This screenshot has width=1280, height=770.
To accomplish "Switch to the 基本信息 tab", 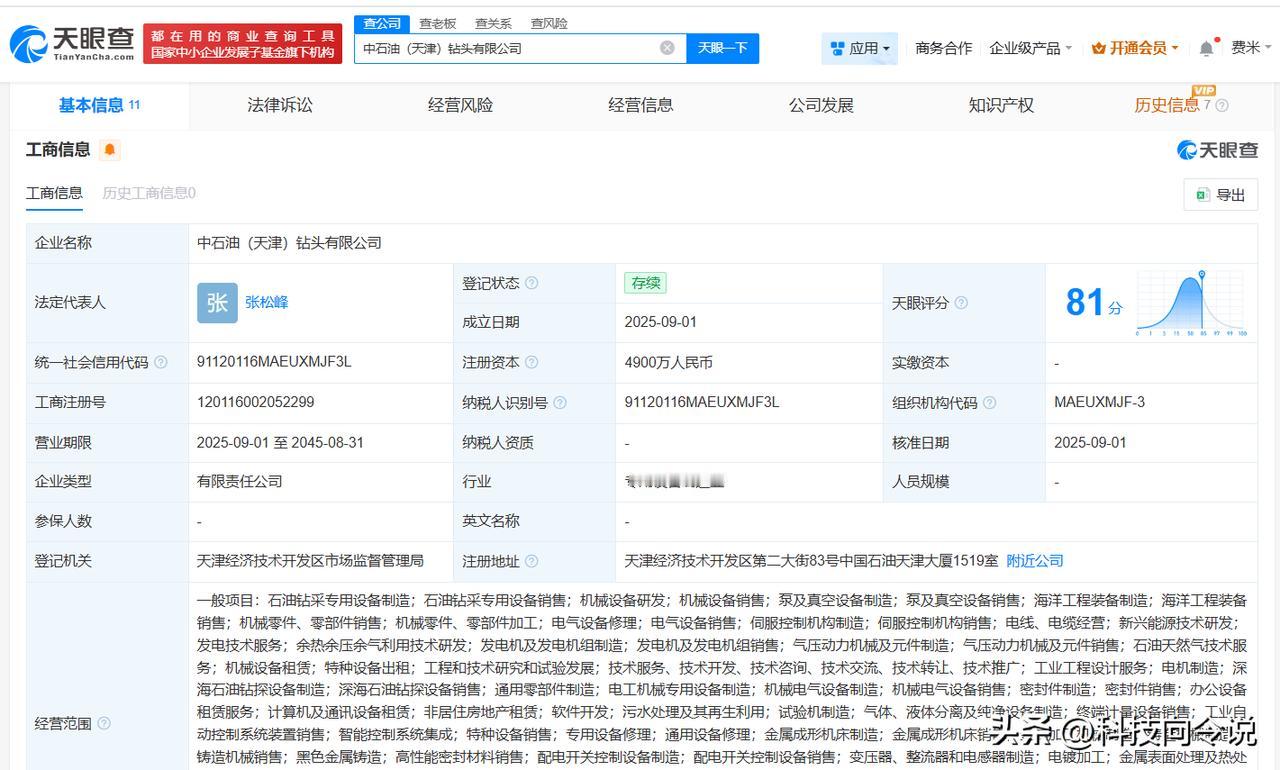I will [99, 105].
